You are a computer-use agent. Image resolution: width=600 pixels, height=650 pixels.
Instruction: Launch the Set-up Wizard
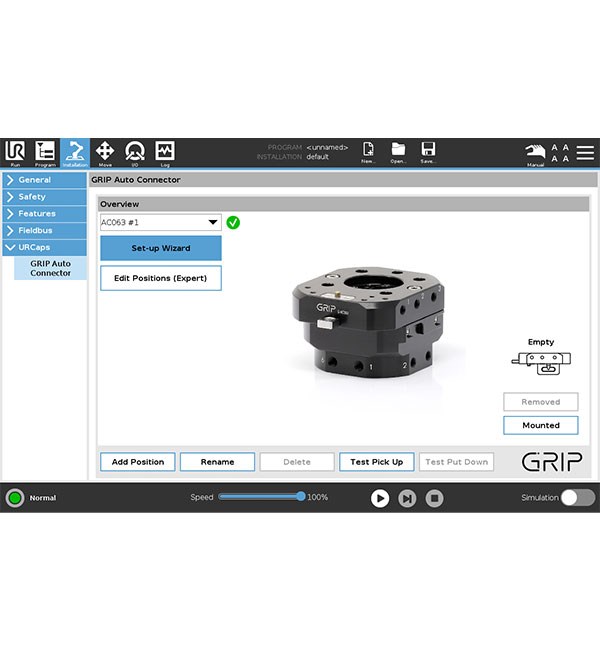click(161, 248)
